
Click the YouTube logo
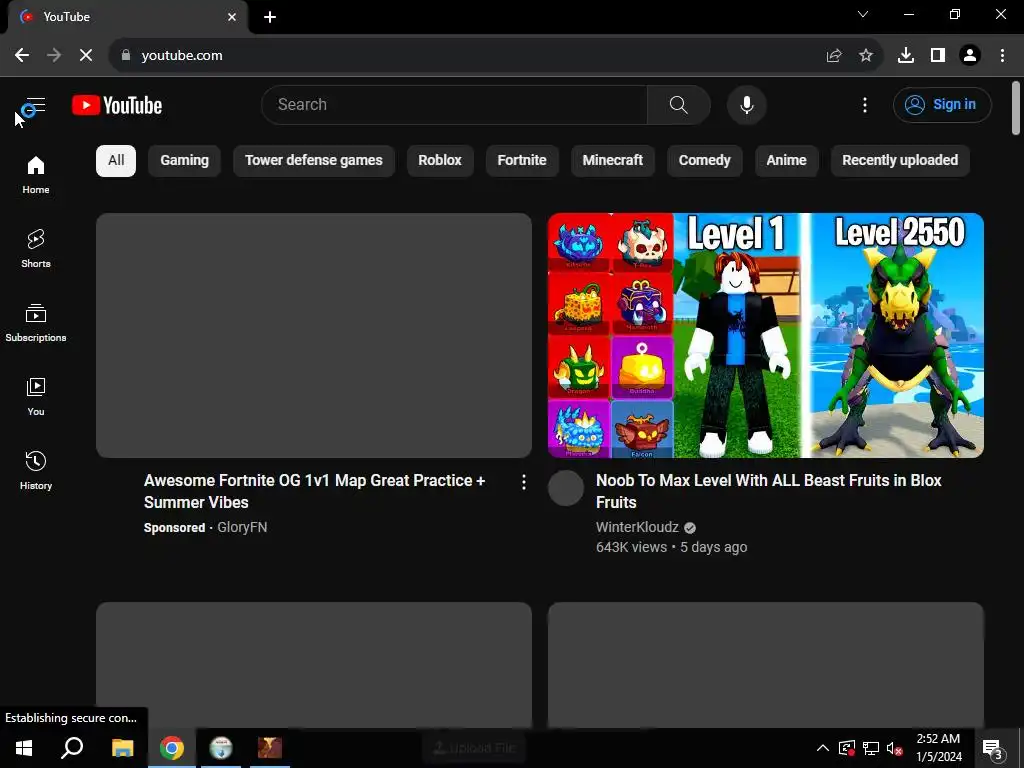(117, 105)
